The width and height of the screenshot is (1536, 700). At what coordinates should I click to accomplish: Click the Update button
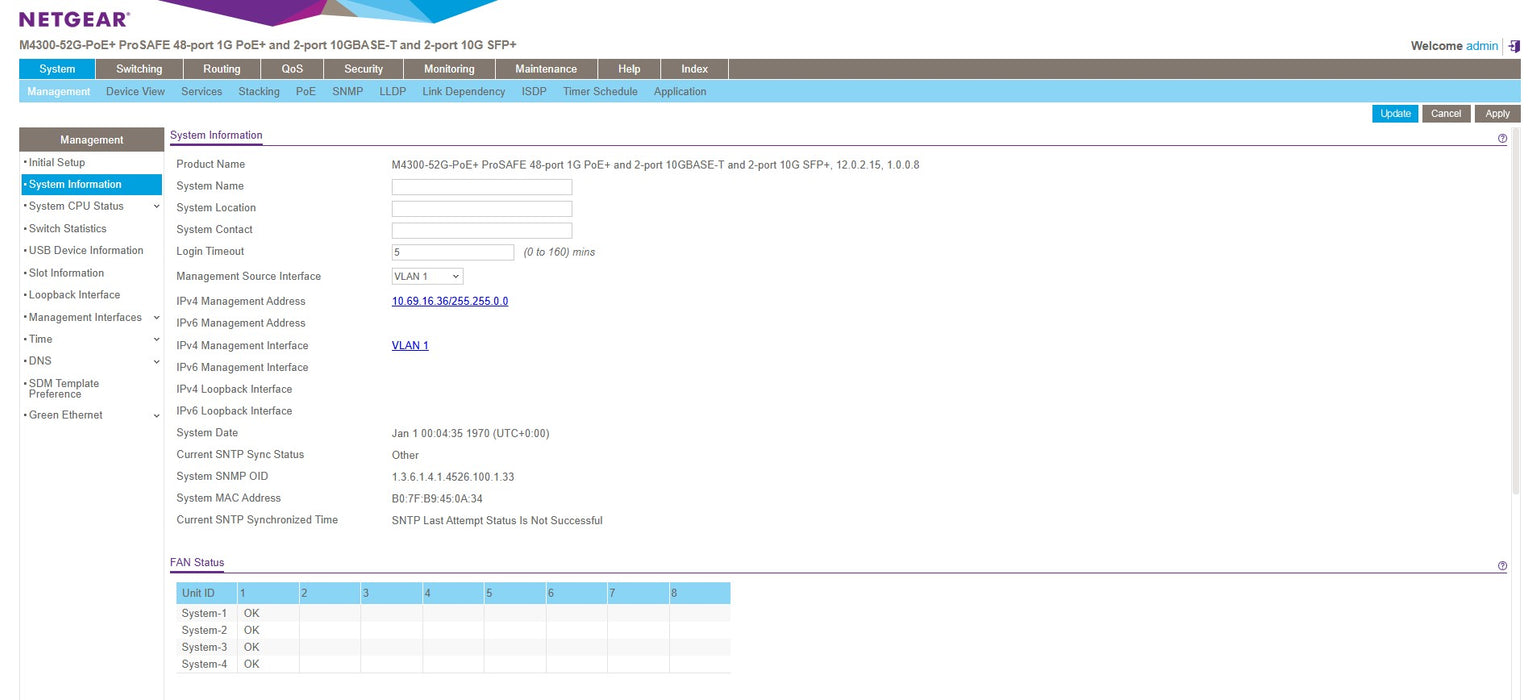click(x=1395, y=114)
